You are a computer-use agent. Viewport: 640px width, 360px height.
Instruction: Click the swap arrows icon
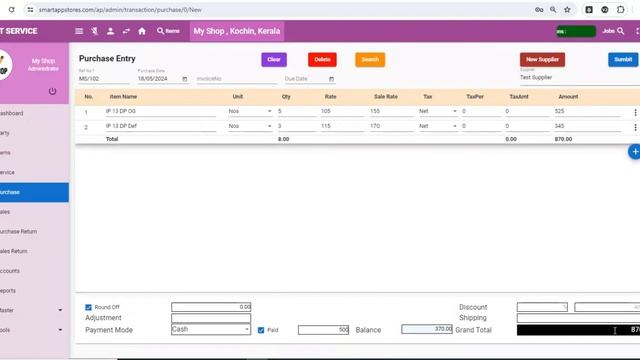[126, 31]
